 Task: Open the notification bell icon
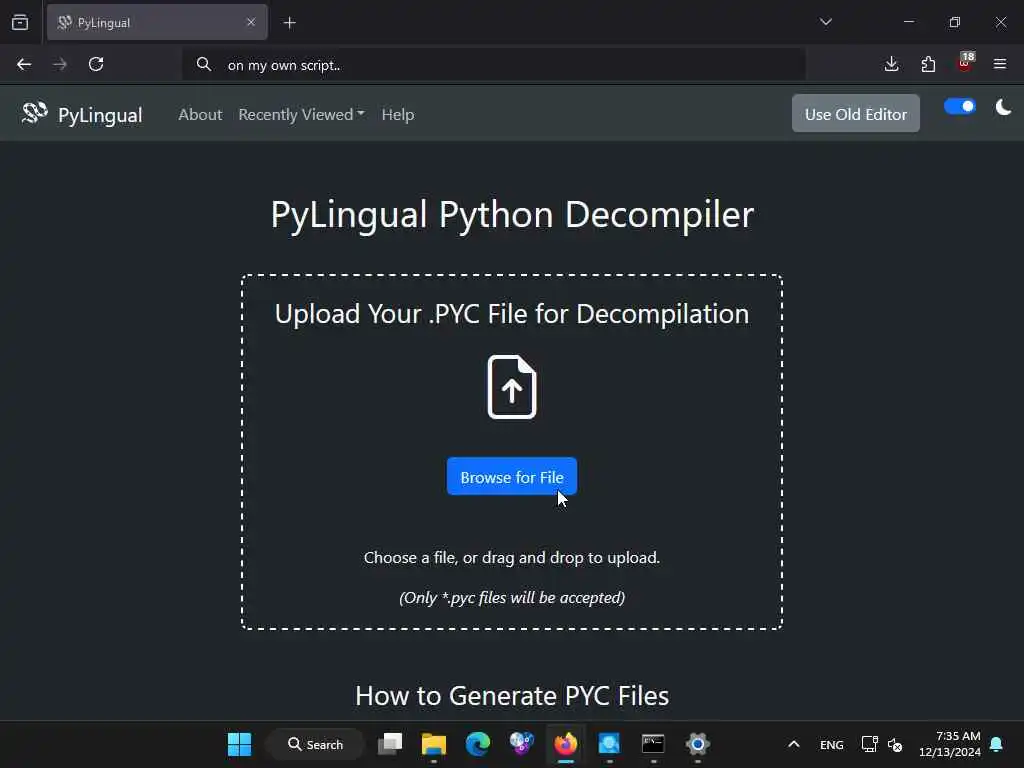coord(997,744)
